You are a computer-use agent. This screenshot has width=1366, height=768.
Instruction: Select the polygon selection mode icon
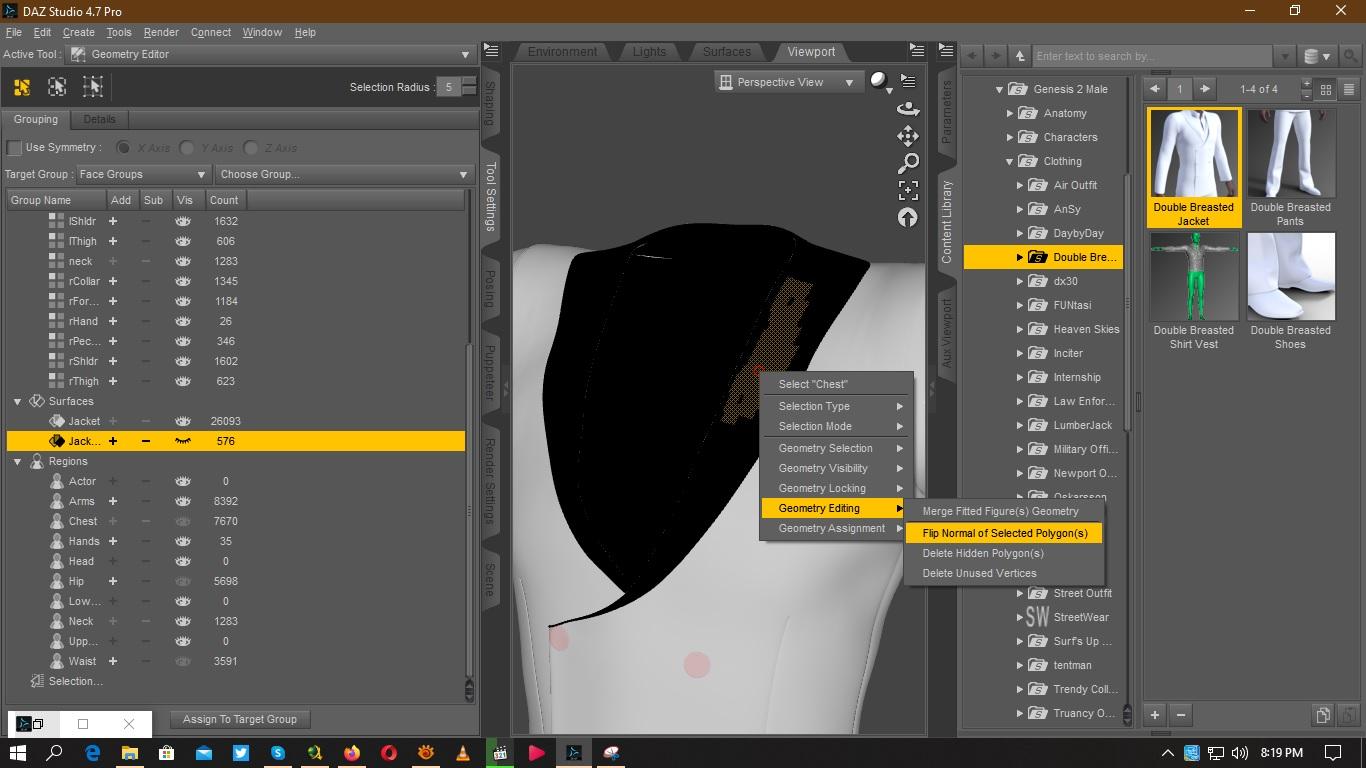(x=22, y=87)
